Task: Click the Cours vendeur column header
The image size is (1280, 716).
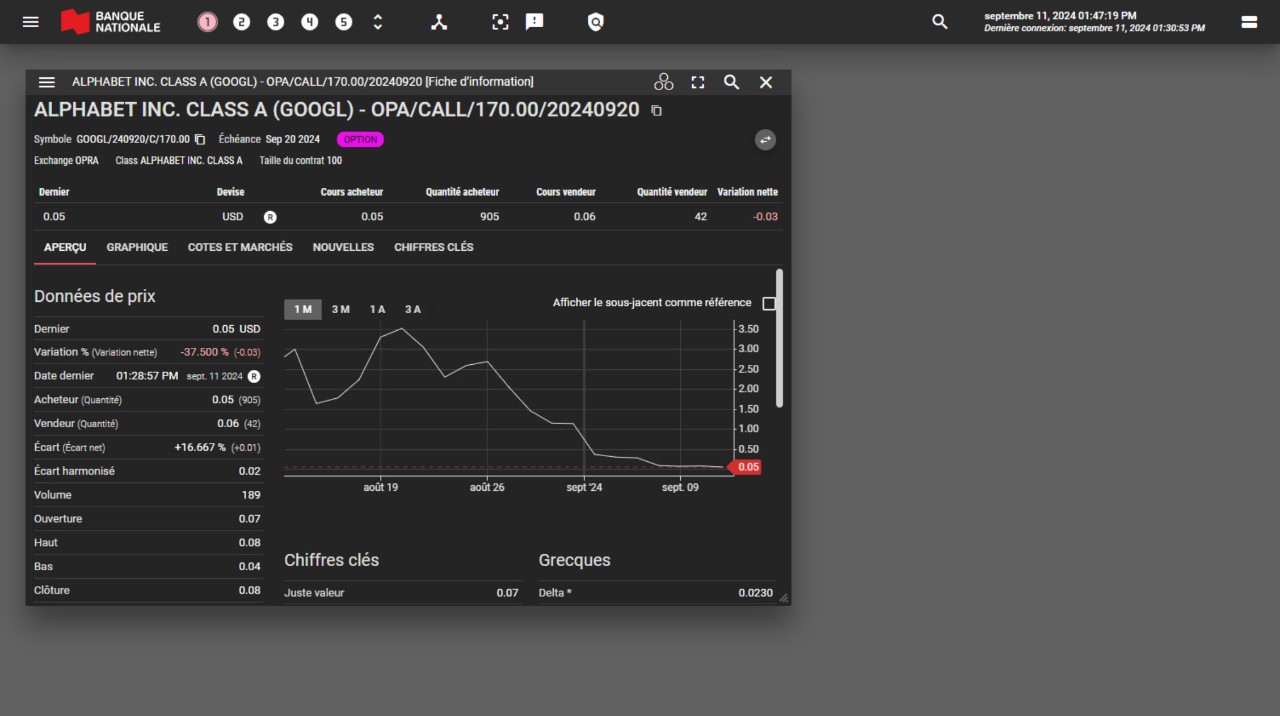Action: coord(566,192)
